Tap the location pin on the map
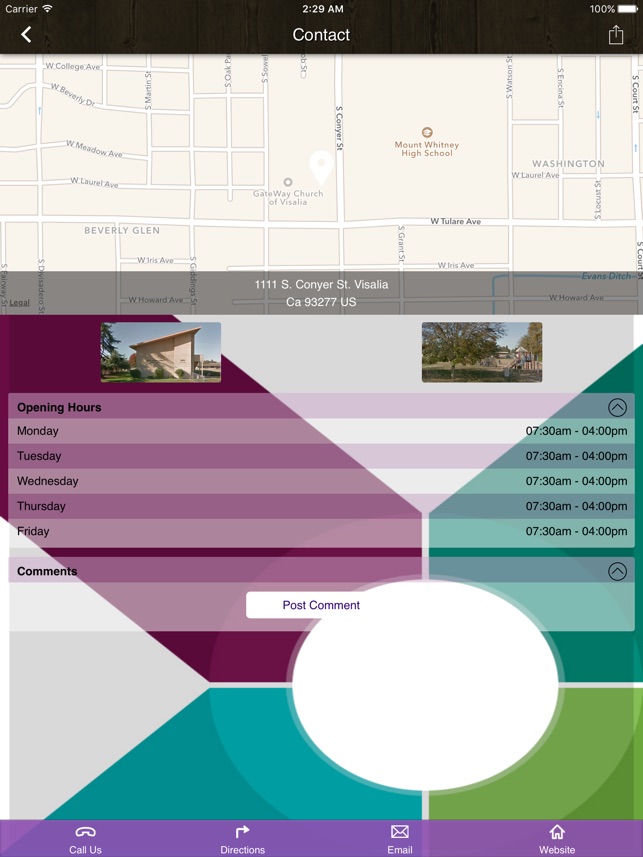Viewport: 643px width, 857px height. (x=321, y=167)
